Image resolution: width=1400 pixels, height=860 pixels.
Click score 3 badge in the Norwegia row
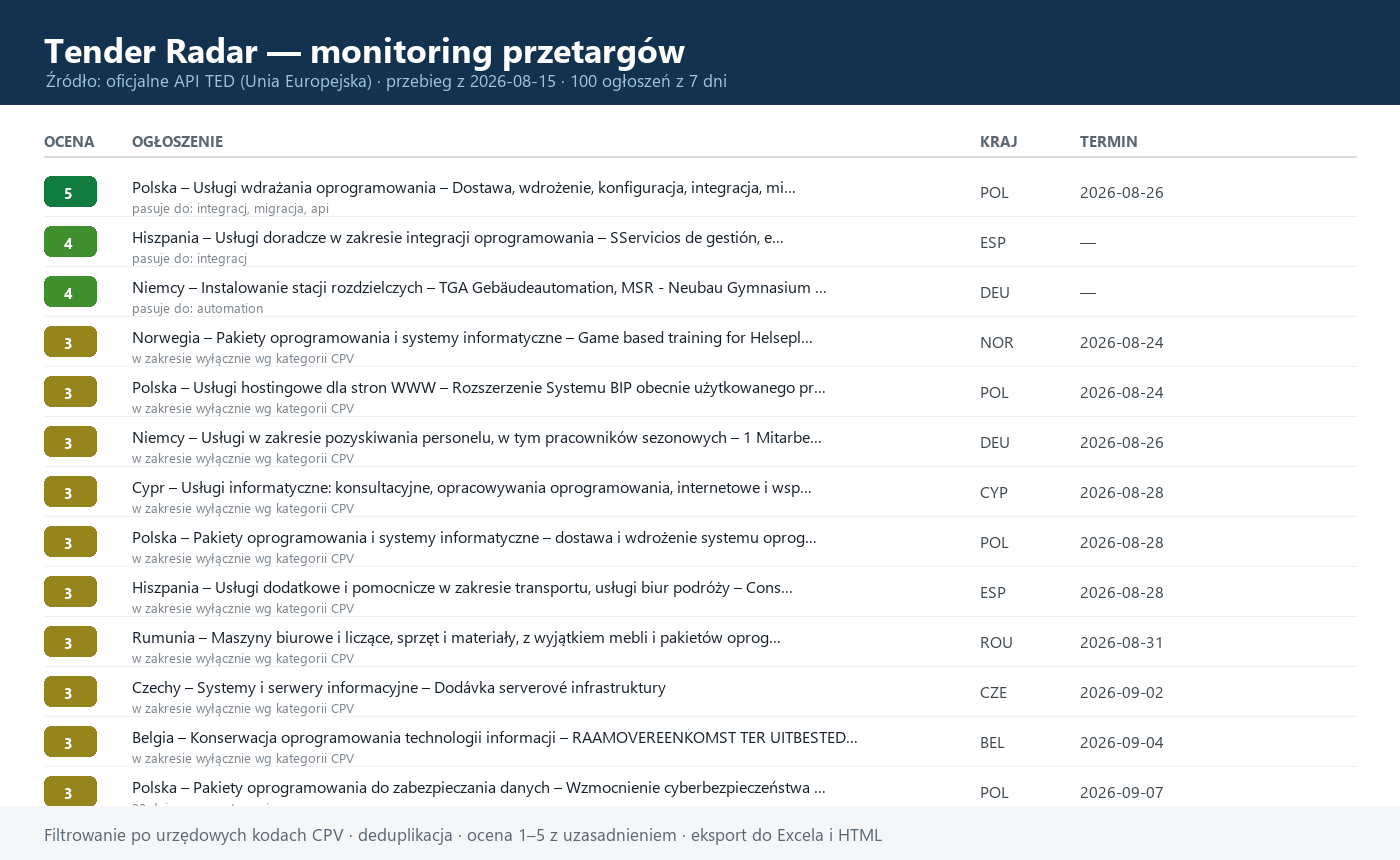70,342
